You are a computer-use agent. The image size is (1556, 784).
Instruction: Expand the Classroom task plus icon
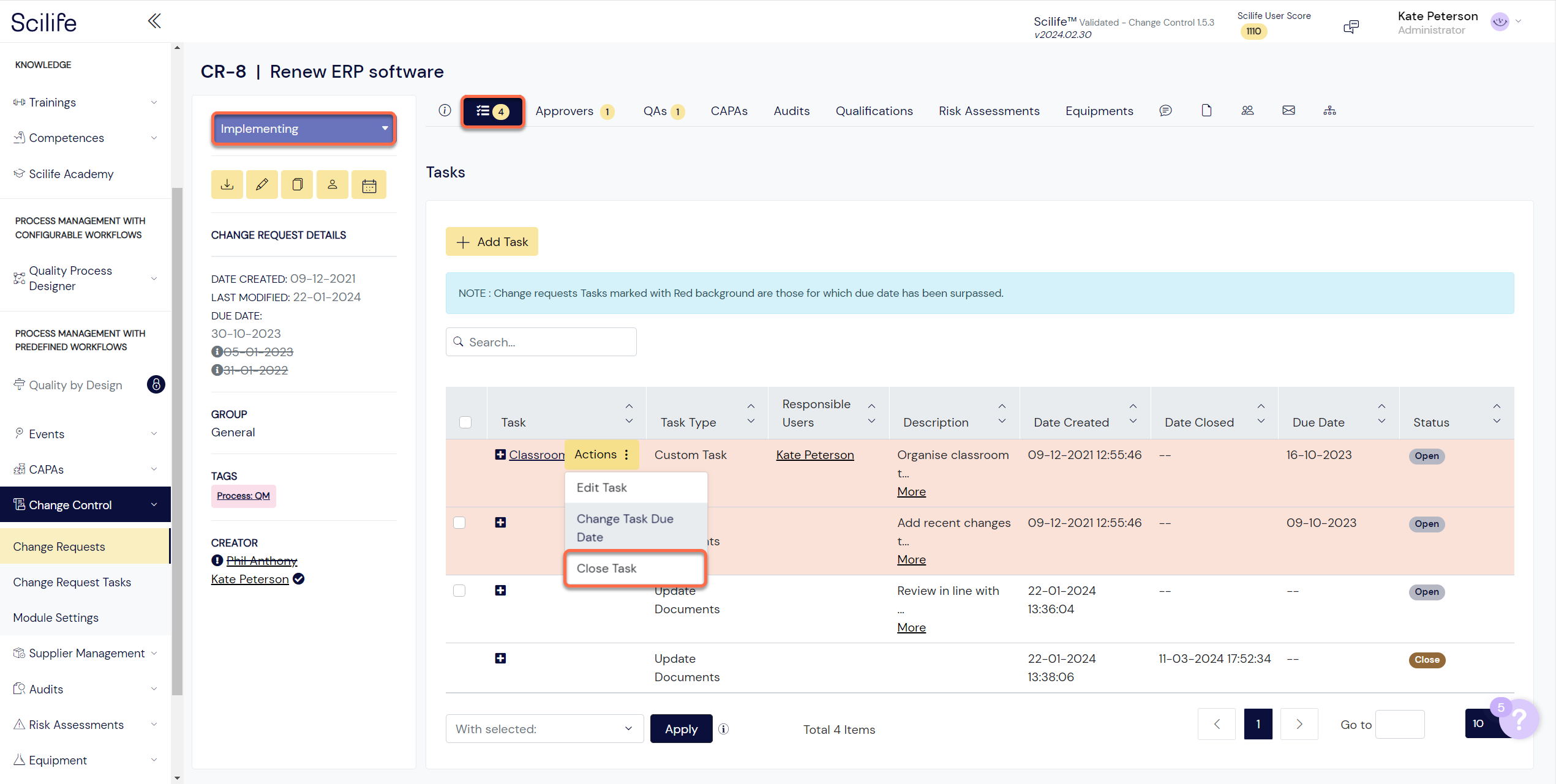[x=500, y=454]
